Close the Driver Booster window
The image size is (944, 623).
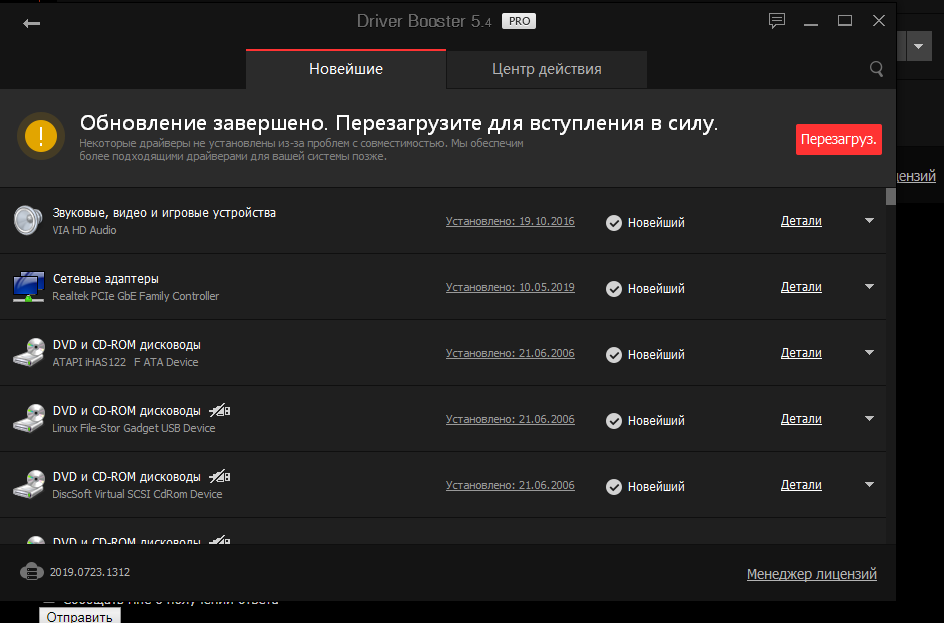pos(879,21)
